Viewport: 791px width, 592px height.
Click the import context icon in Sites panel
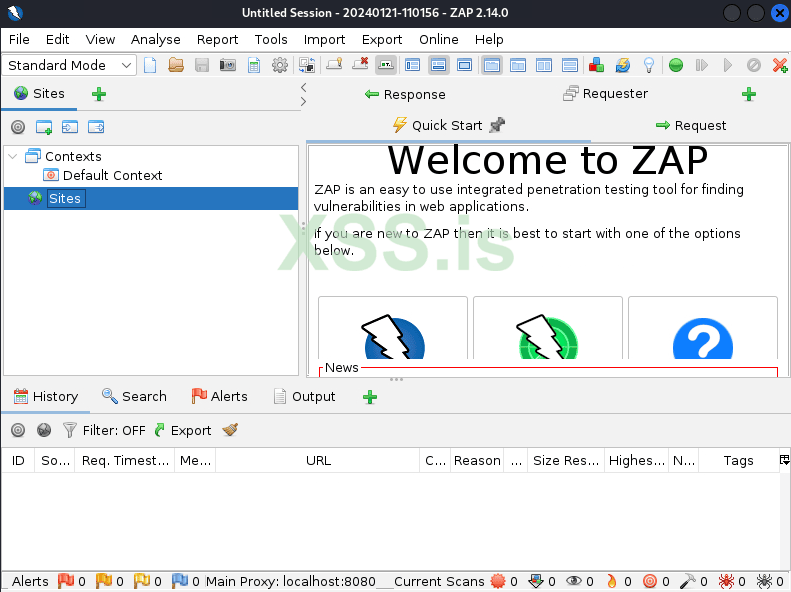[70, 127]
